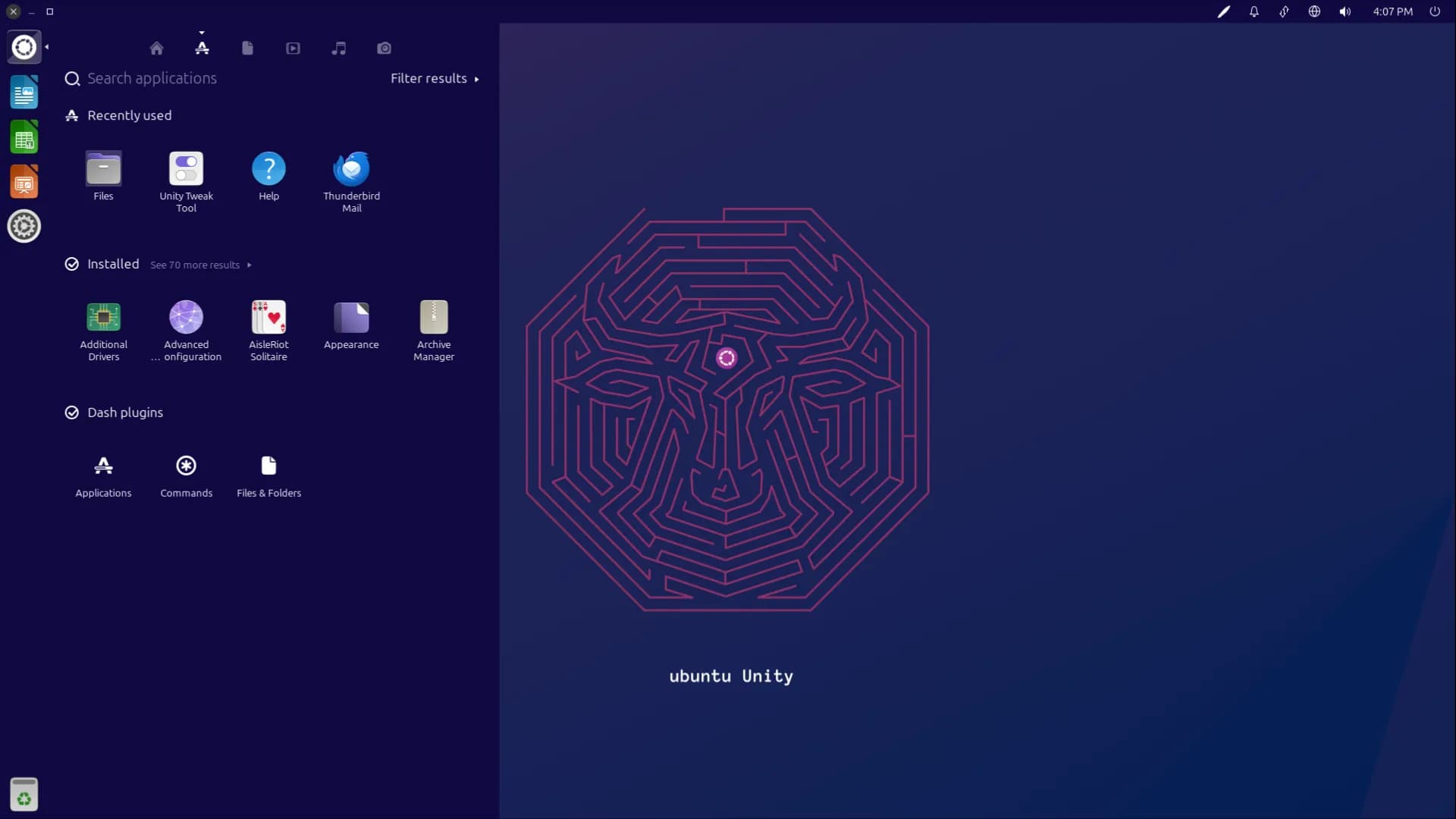Click the Search applications field

click(152, 78)
